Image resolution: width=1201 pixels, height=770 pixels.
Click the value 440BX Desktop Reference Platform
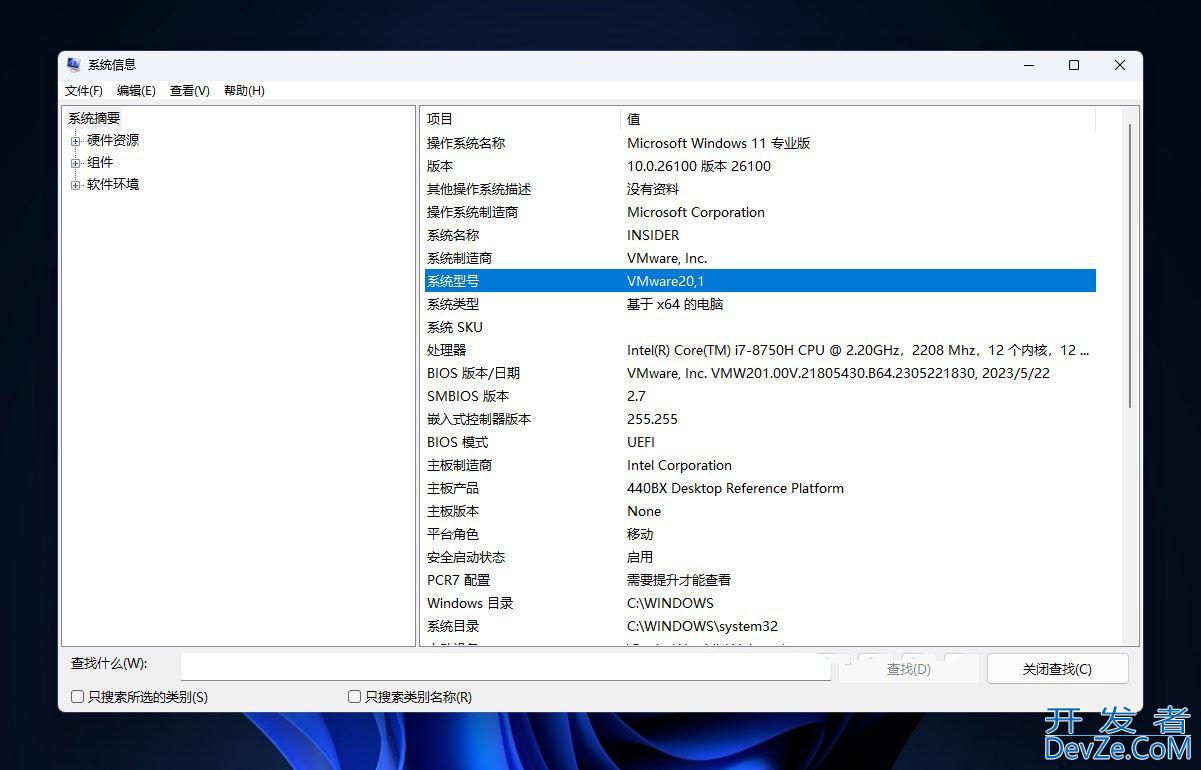[735, 488]
